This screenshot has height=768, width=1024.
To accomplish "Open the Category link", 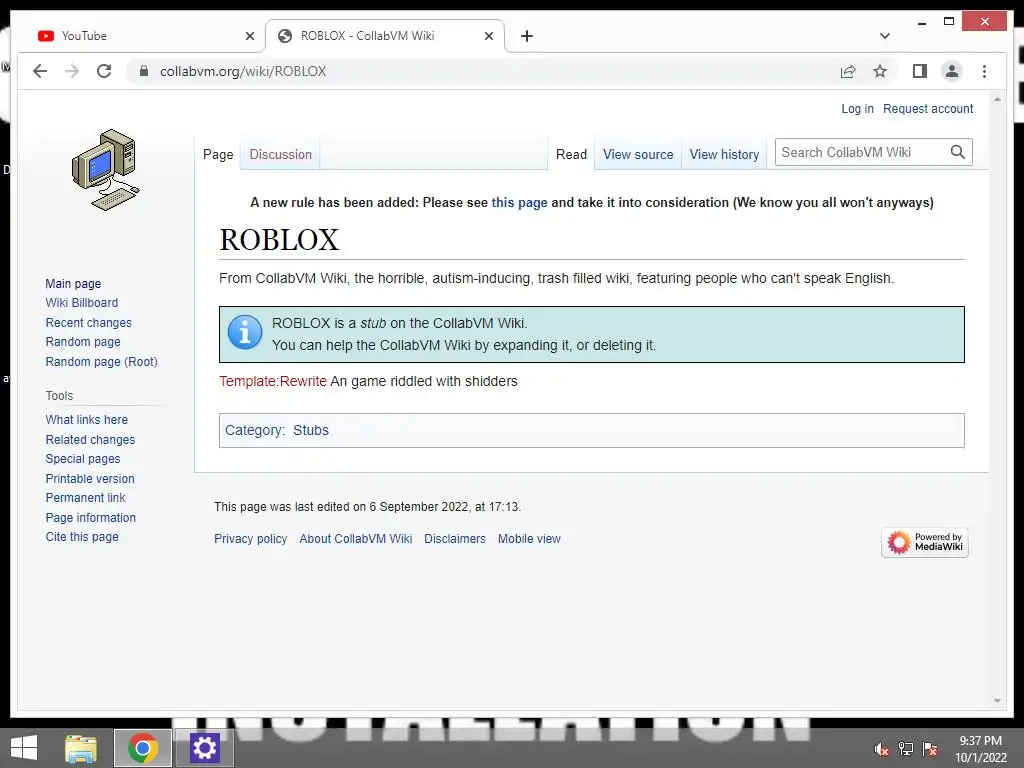I will tap(254, 430).
